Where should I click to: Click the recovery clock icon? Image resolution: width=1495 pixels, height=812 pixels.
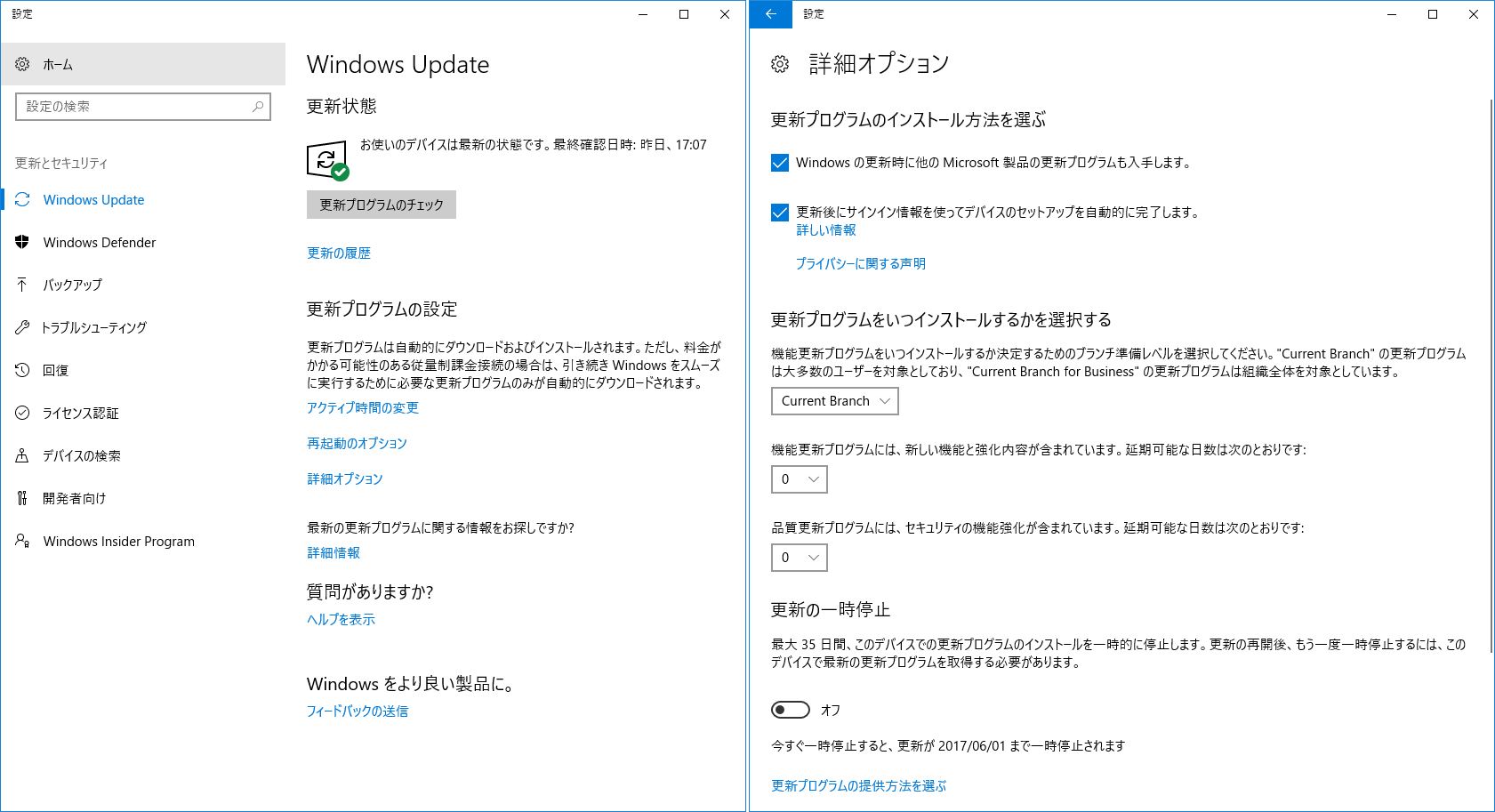click(22, 370)
